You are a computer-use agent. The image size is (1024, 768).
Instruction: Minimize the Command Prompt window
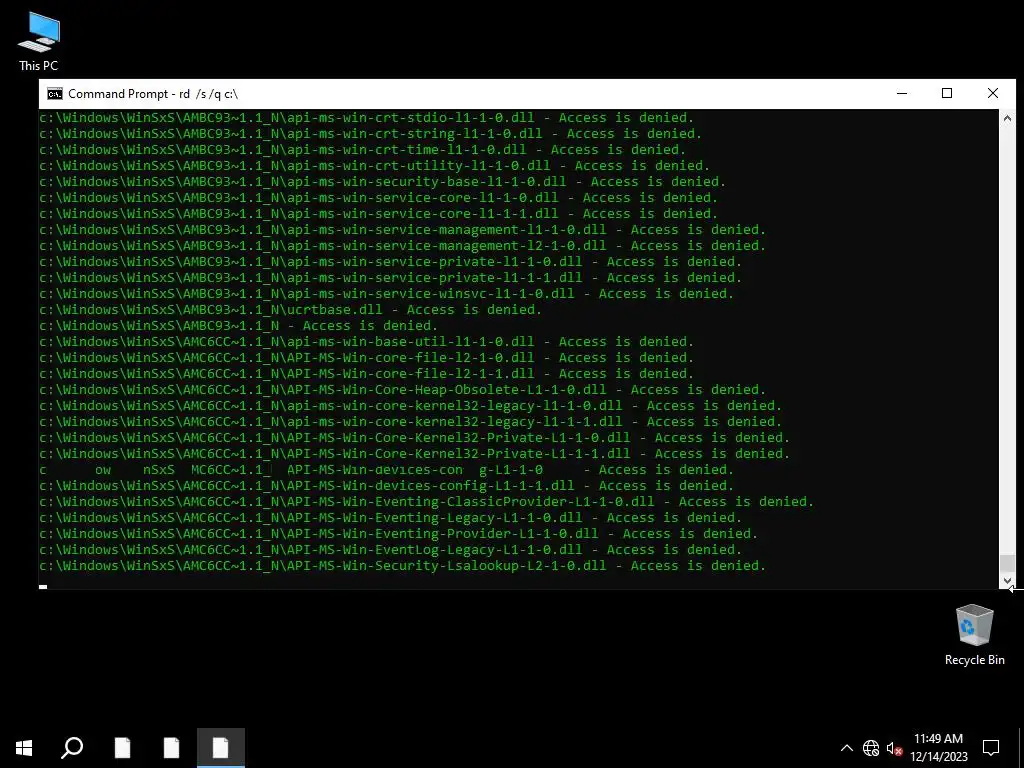click(902, 93)
